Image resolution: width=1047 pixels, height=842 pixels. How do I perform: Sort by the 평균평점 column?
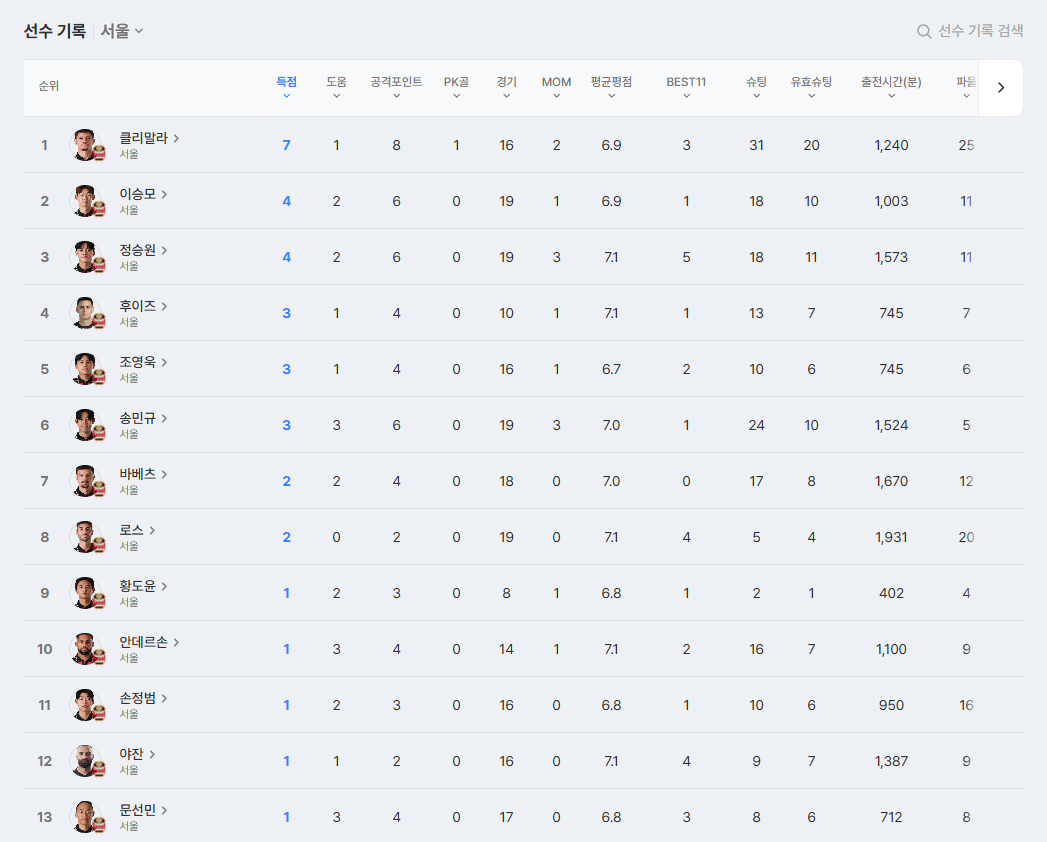coord(611,87)
